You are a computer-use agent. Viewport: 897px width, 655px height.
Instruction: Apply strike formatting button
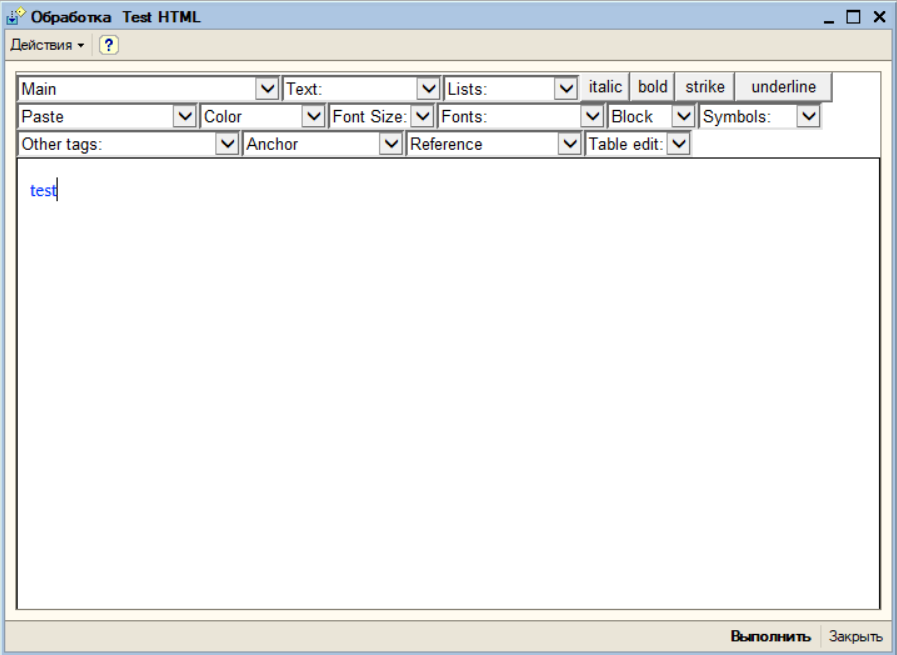pos(705,87)
